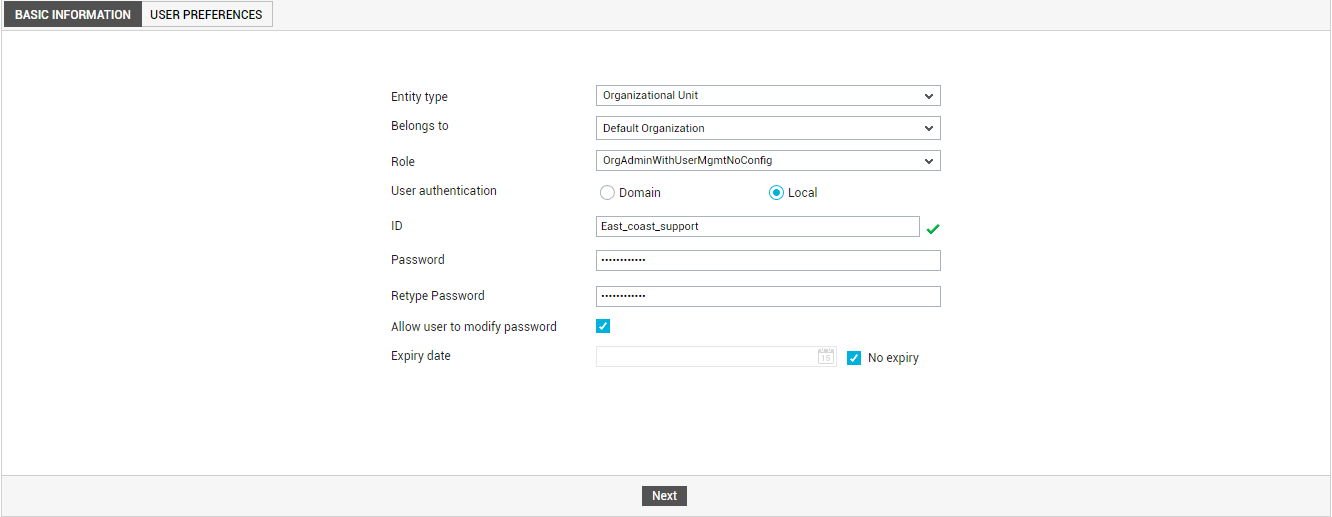Click the Belongs to label

coord(420,126)
